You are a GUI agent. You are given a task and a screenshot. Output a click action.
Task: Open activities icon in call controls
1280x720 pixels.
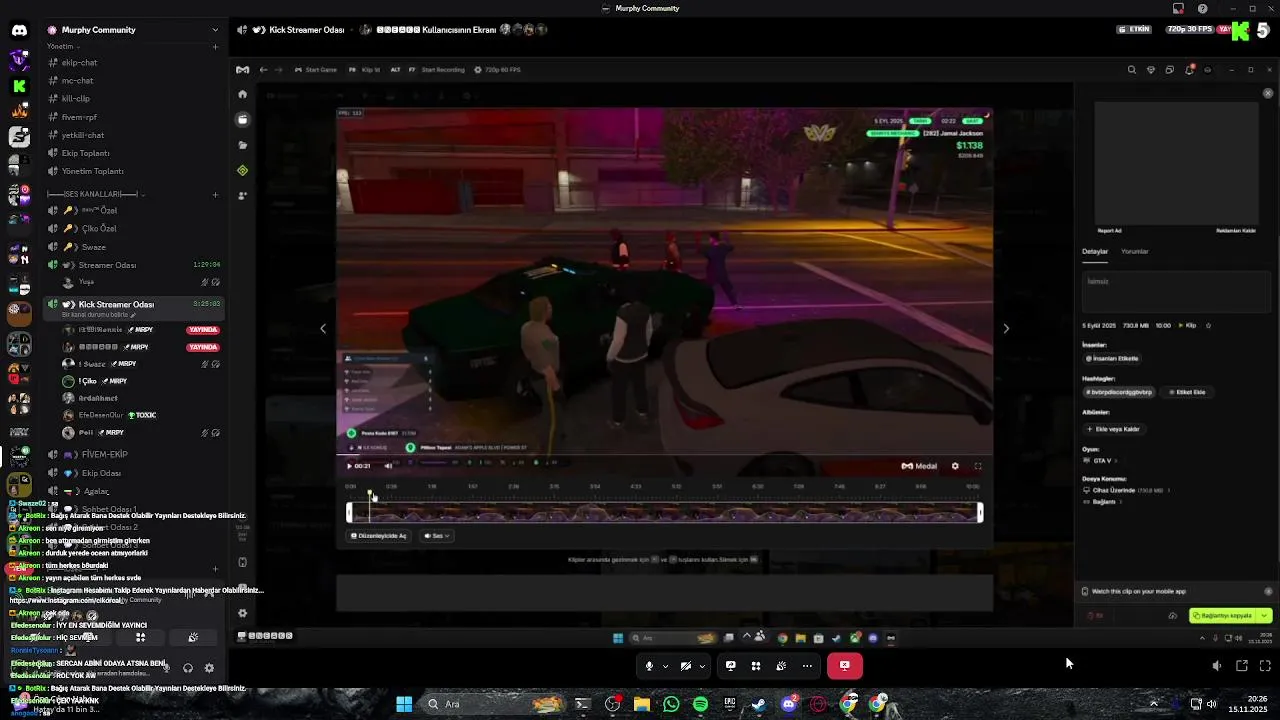(756, 666)
